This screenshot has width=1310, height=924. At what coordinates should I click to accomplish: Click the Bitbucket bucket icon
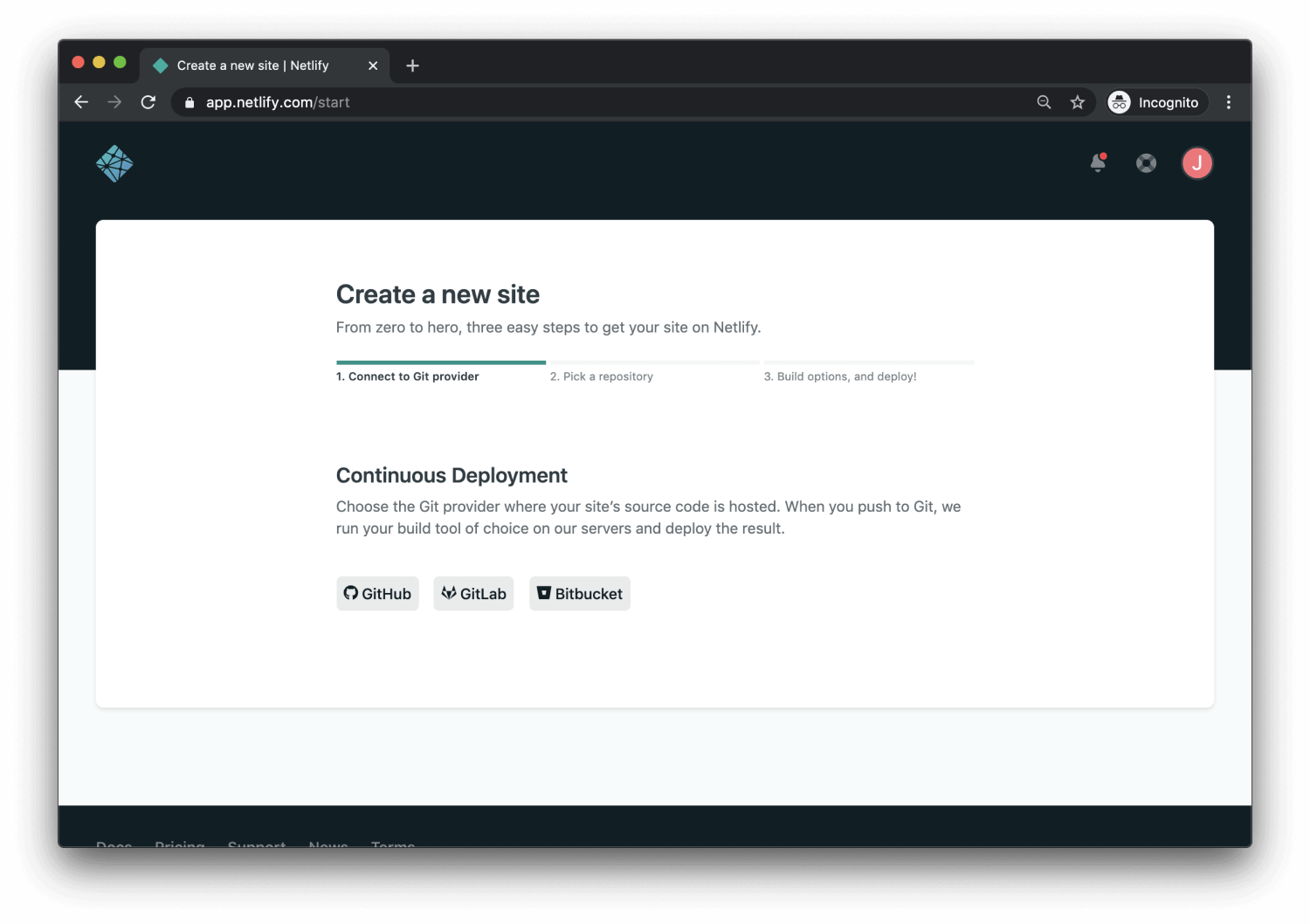pos(543,593)
